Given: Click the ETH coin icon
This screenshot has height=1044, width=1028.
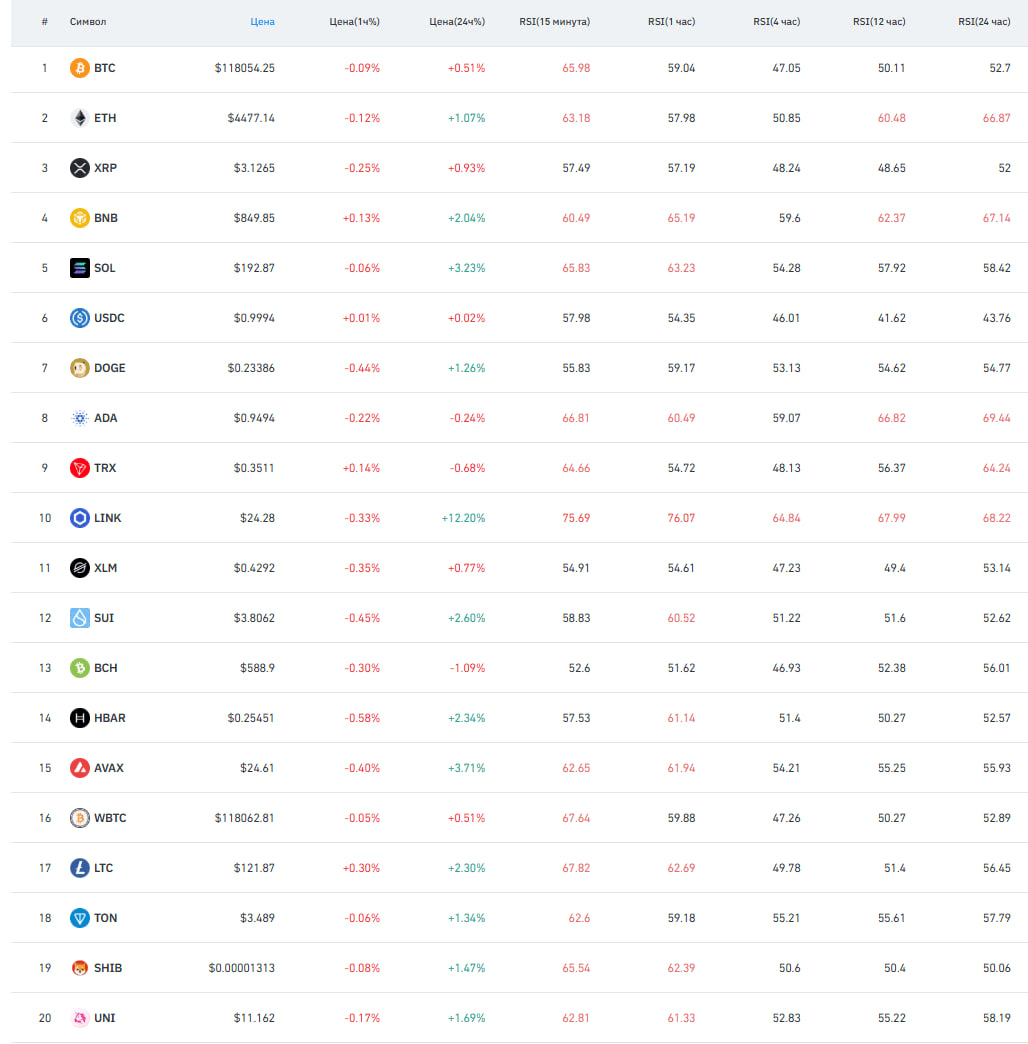Looking at the screenshot, I should tap(79, 118).
